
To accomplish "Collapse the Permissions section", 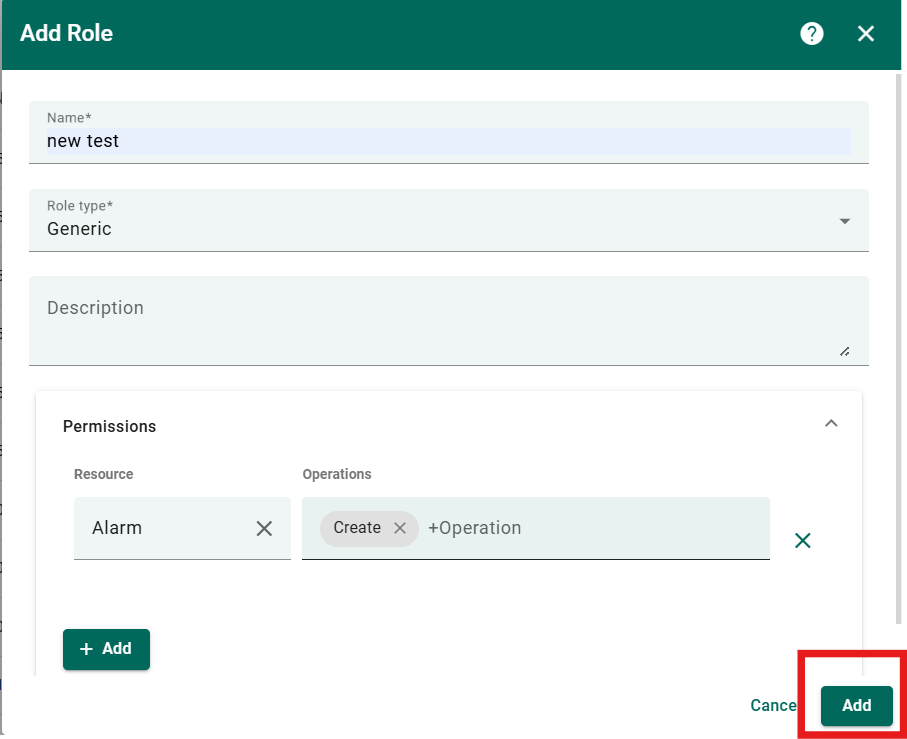I will point(831,423).
